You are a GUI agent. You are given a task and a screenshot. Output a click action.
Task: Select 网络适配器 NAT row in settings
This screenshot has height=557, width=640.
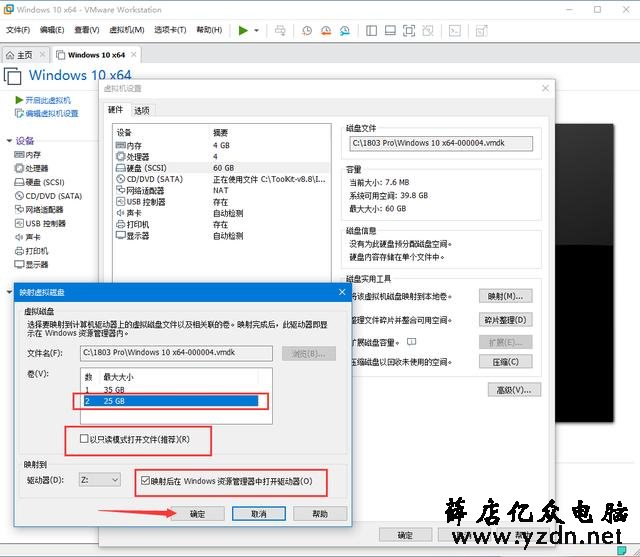tap(222, 191)
